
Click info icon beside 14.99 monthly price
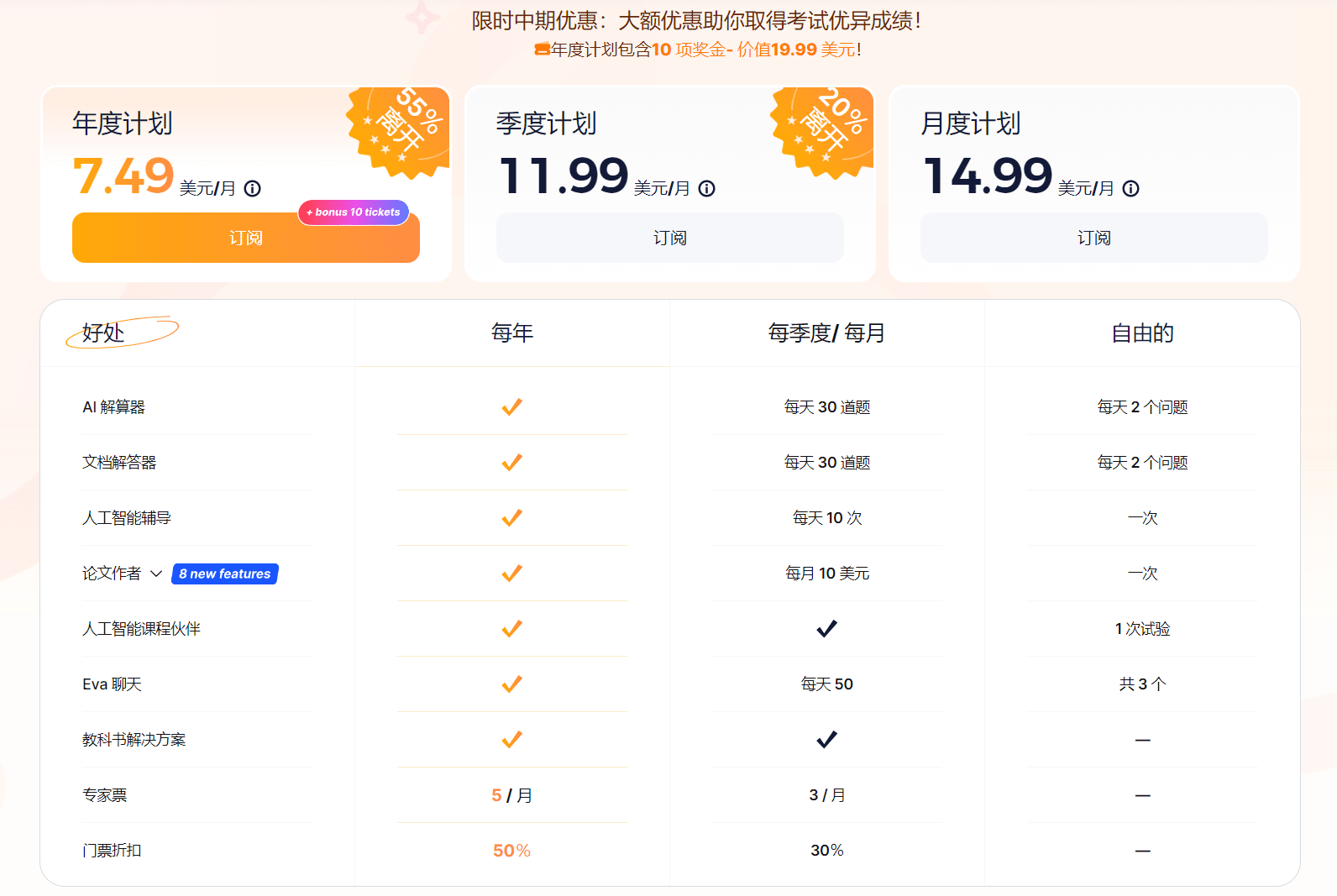pyautogui.click(x=1131, y=189)
